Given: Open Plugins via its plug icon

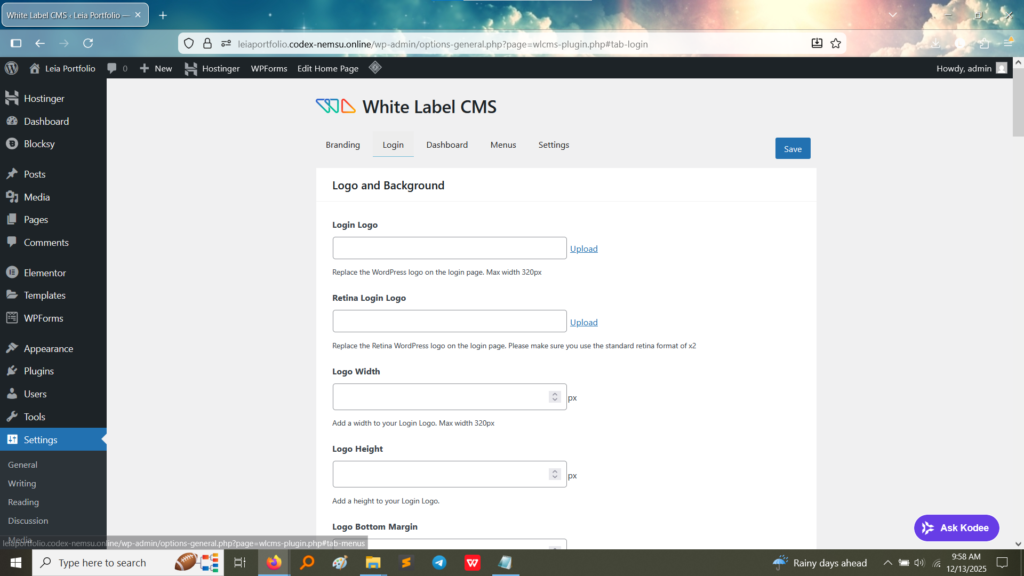Looking at the screenshot, I should coord(12,371).
